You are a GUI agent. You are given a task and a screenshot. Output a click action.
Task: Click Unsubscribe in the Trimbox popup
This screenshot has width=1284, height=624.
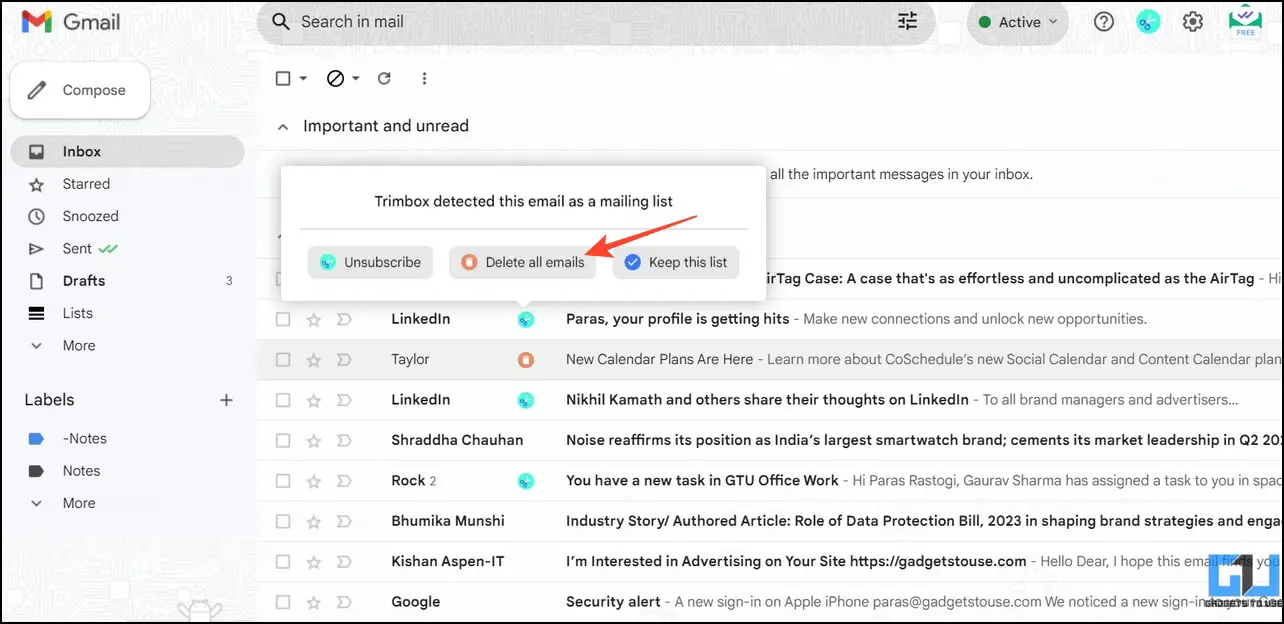coord(370,262)
